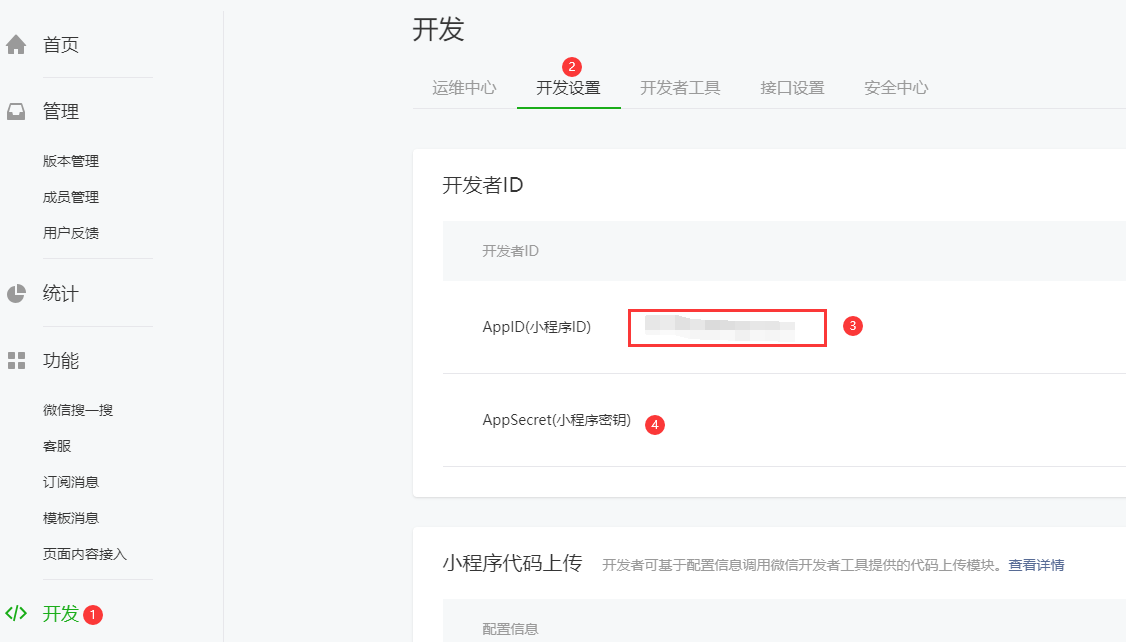This screenshot has height=642, width=1126.
Task: Open 模板消息 in the sidebar
Action: click(x=71, y=517)
